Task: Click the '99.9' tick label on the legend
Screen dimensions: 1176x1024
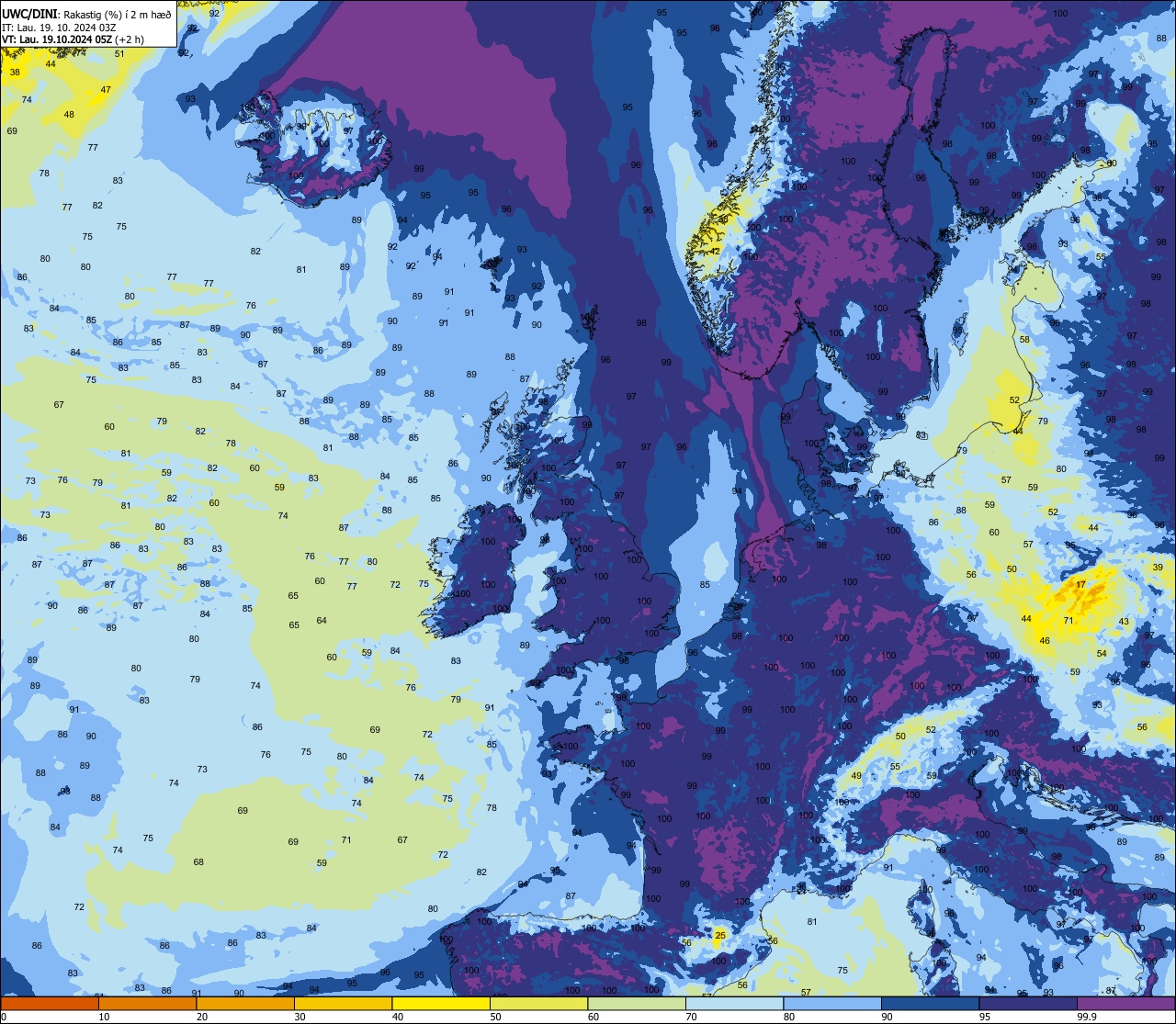Action: point(1088,1017)
